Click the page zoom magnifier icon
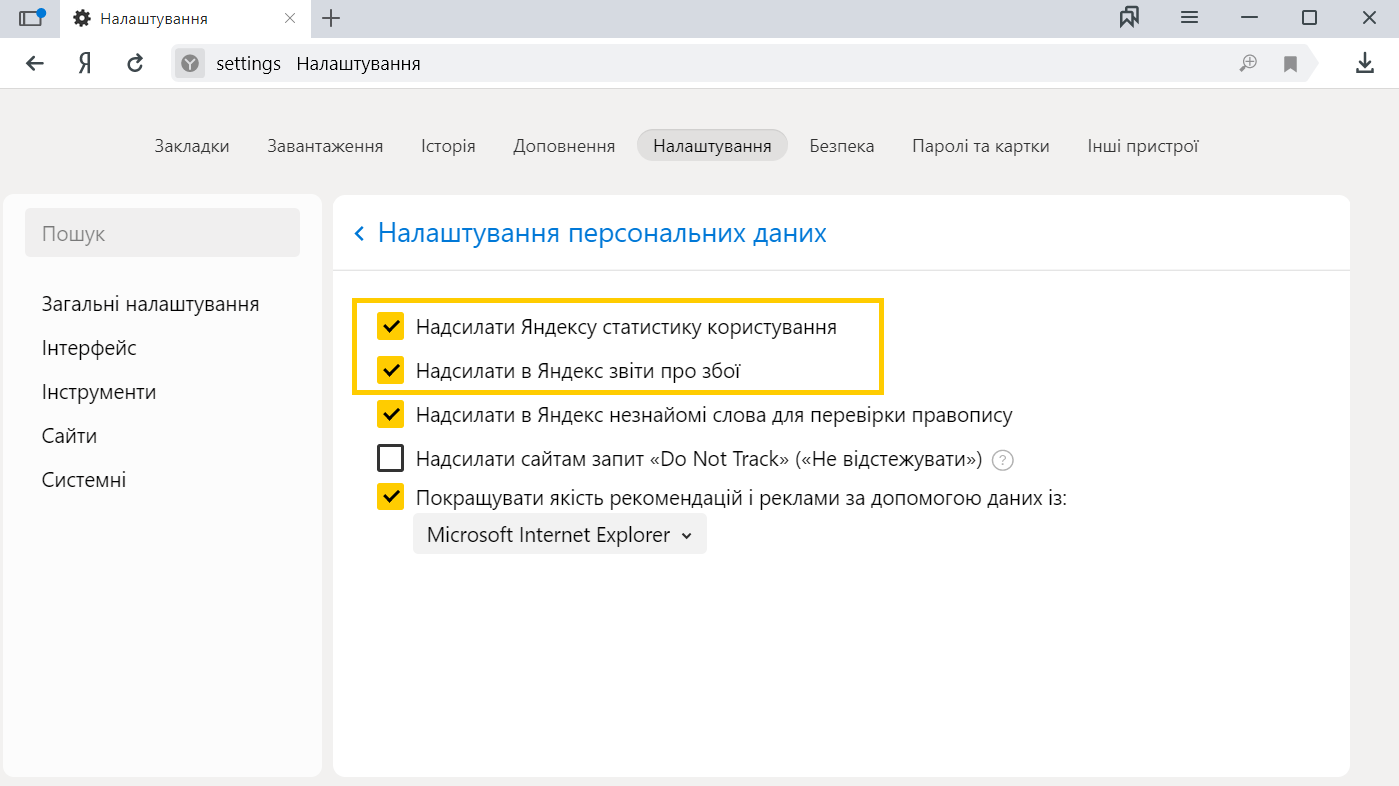The width and height of the screenshot is (1399, 786). click(x=1248, y=64)
